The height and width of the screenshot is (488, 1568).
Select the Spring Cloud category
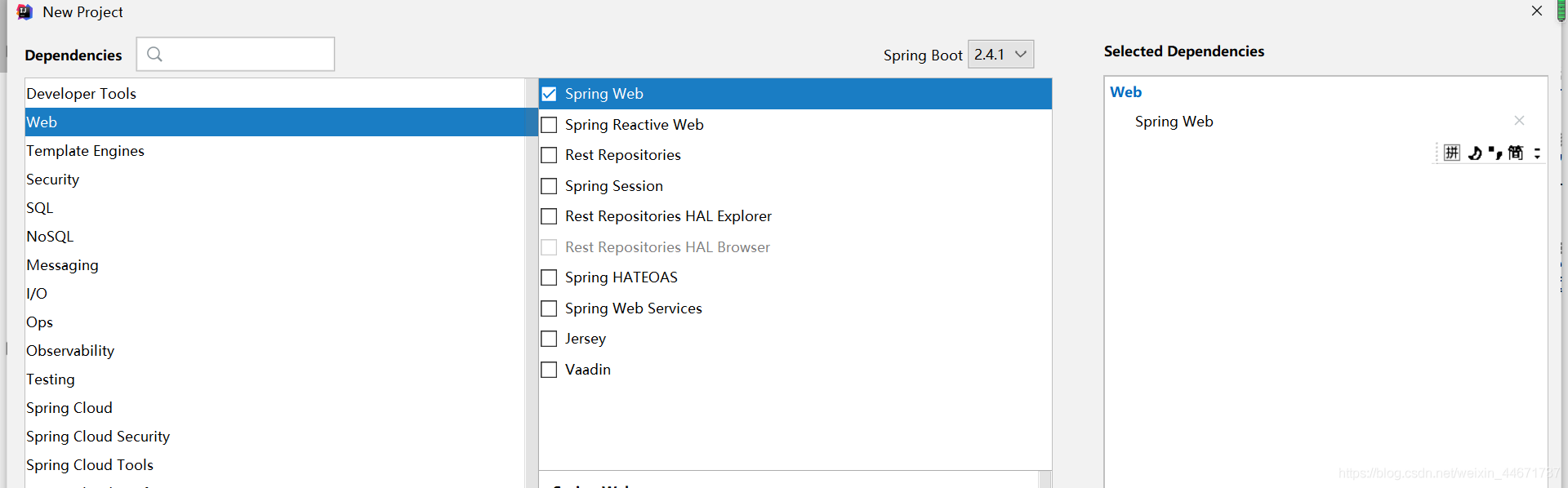[x=275, y=407]
